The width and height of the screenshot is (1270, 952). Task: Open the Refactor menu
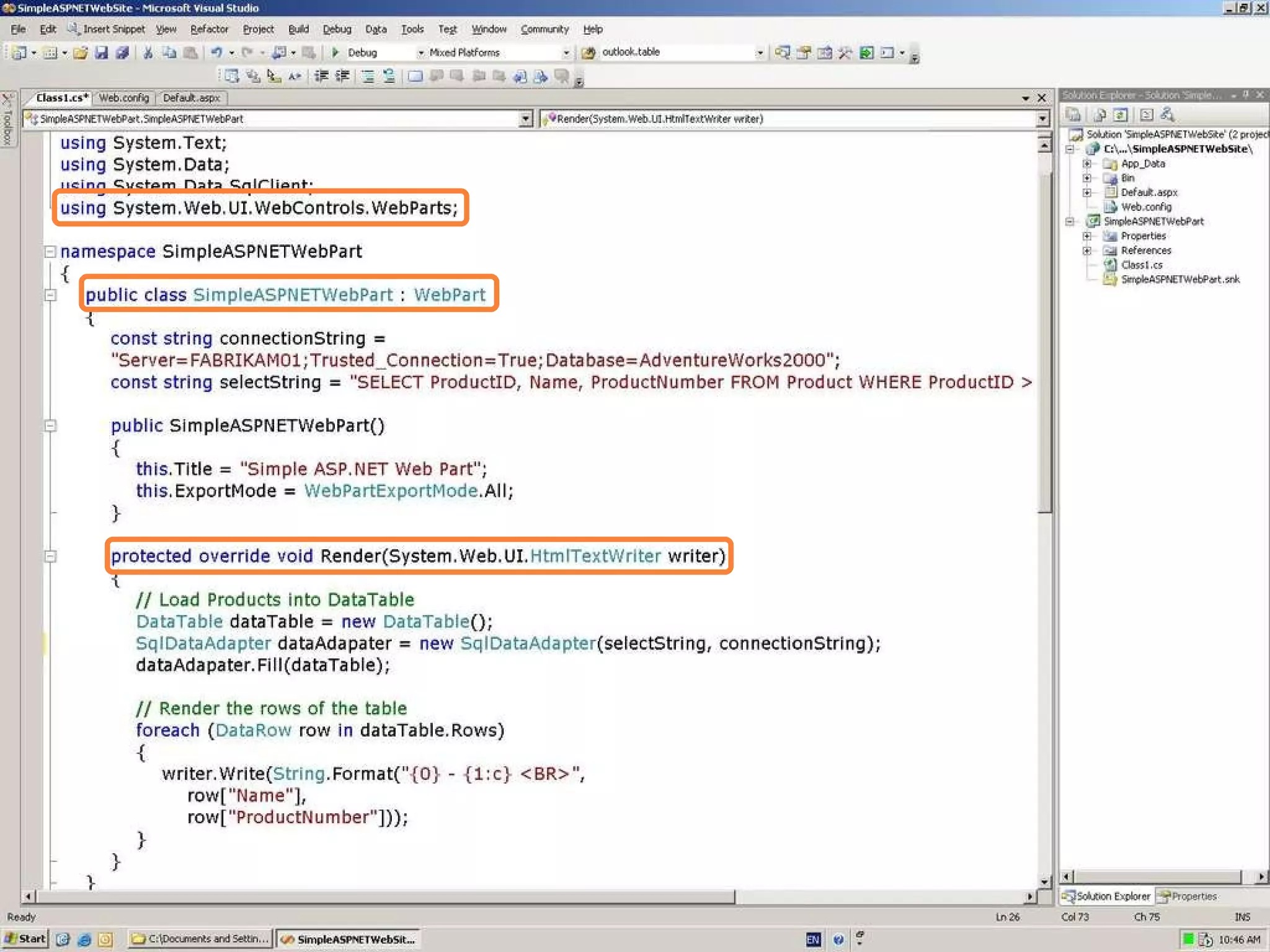tap(209, 29)
